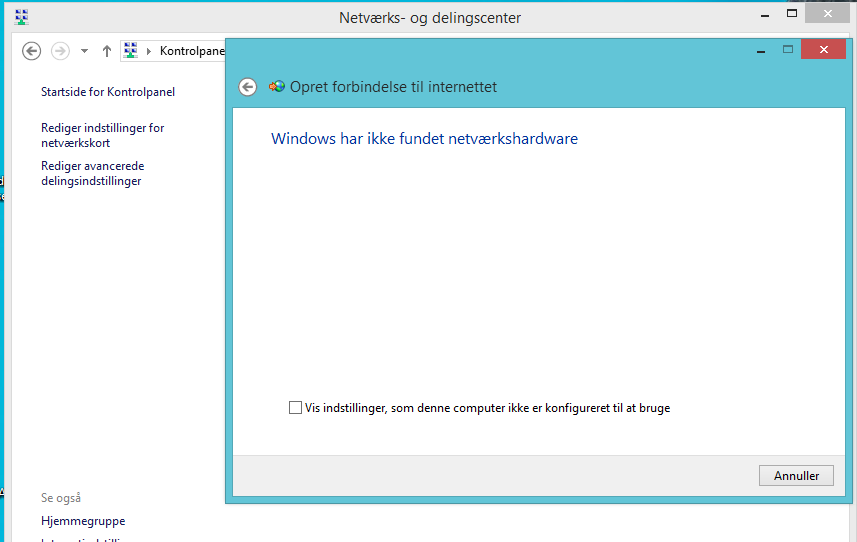Click Forward arrow in Netværks- og delingscenter window
The height and width of the screenshot is (542, 857).
60,51
